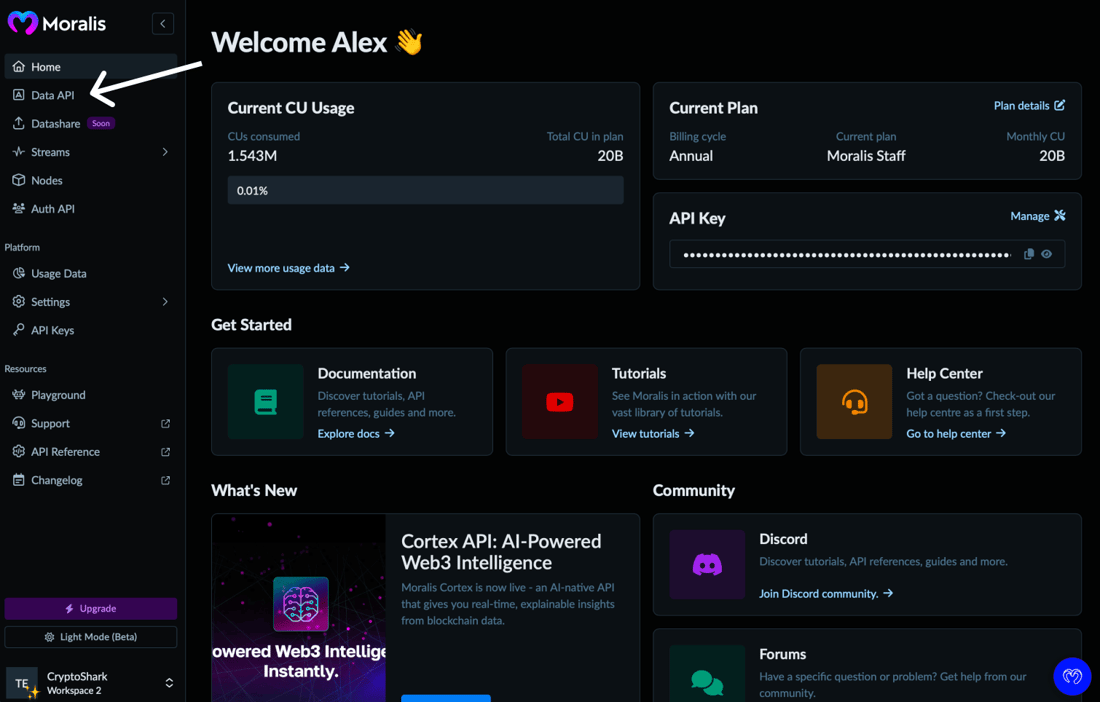This screenshot has width=1100, height=702.
Task: Click Go to help center link
Action: 955,433
